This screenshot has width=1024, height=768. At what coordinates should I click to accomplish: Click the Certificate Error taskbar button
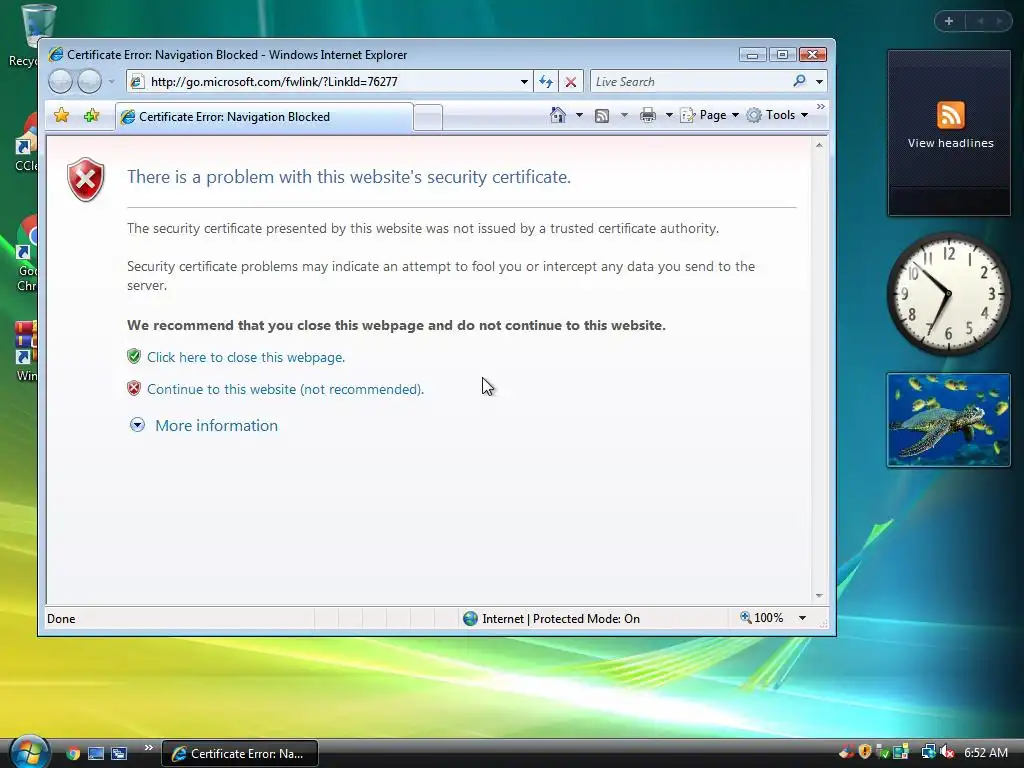pos(240,754)
